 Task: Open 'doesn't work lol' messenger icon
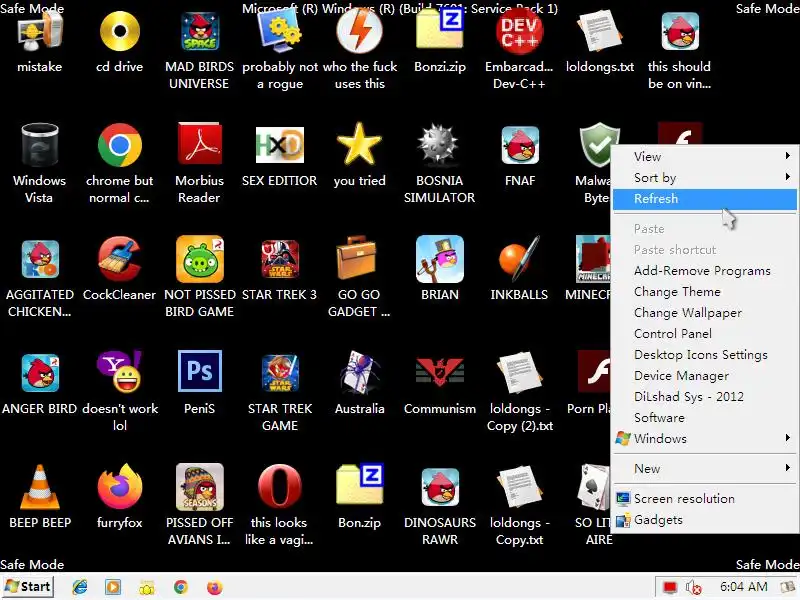click(119, 372)
